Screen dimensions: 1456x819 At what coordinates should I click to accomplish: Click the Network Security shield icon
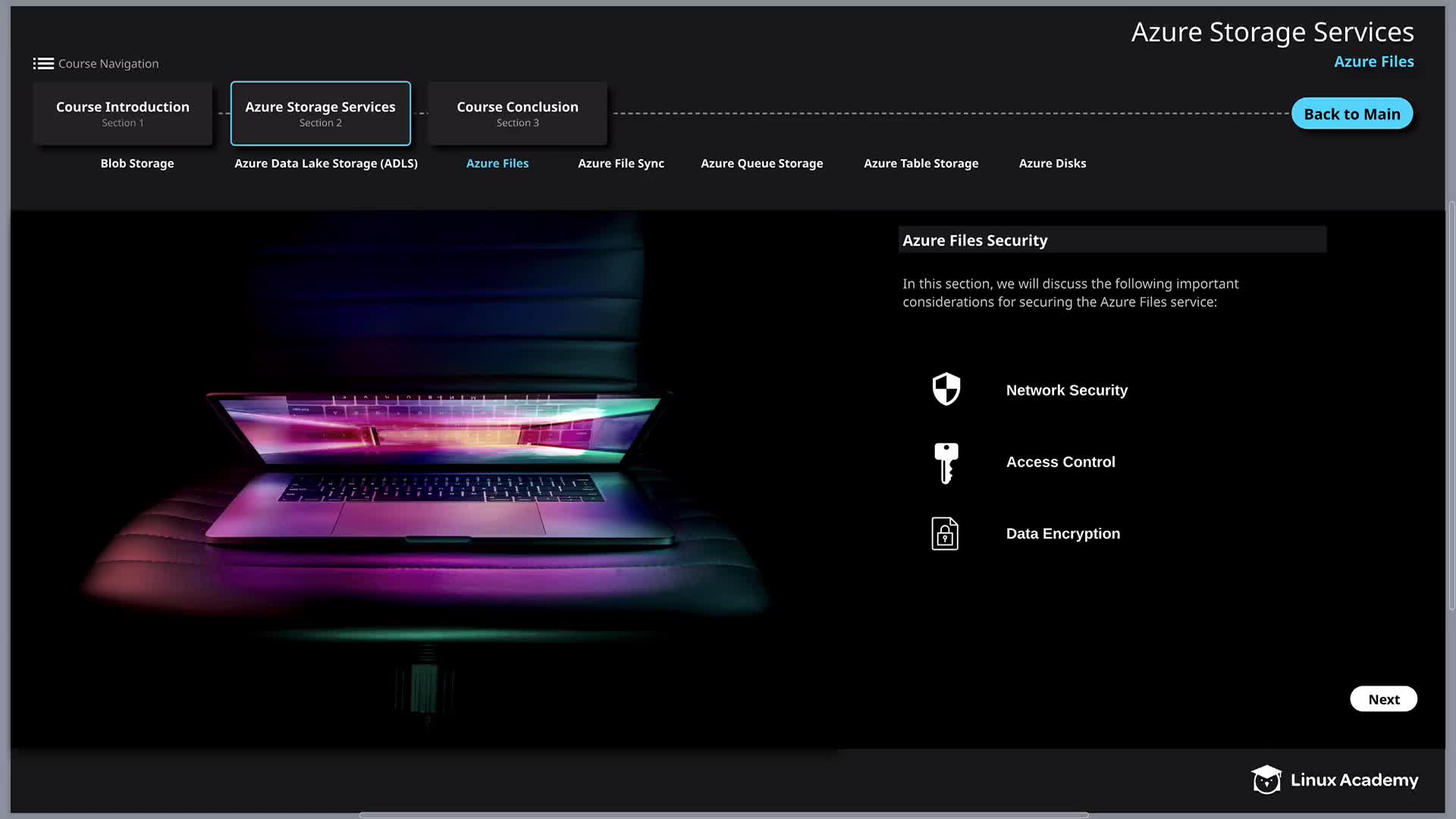pyautogui.click(x=946, y=389)
